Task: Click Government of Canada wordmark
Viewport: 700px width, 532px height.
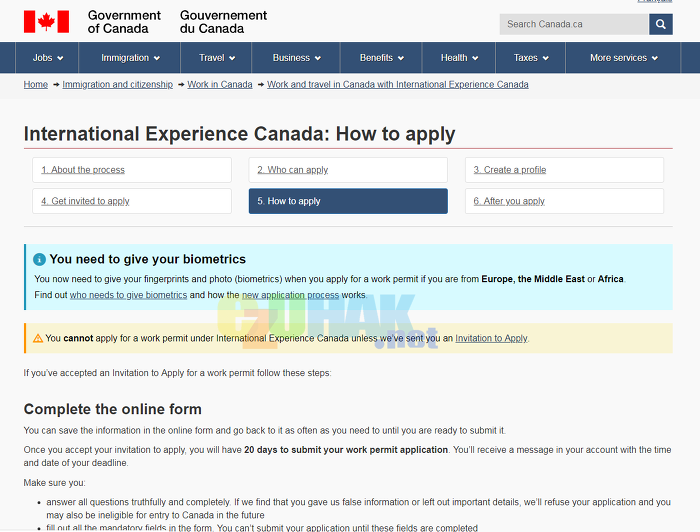Action: click(124, 22)
